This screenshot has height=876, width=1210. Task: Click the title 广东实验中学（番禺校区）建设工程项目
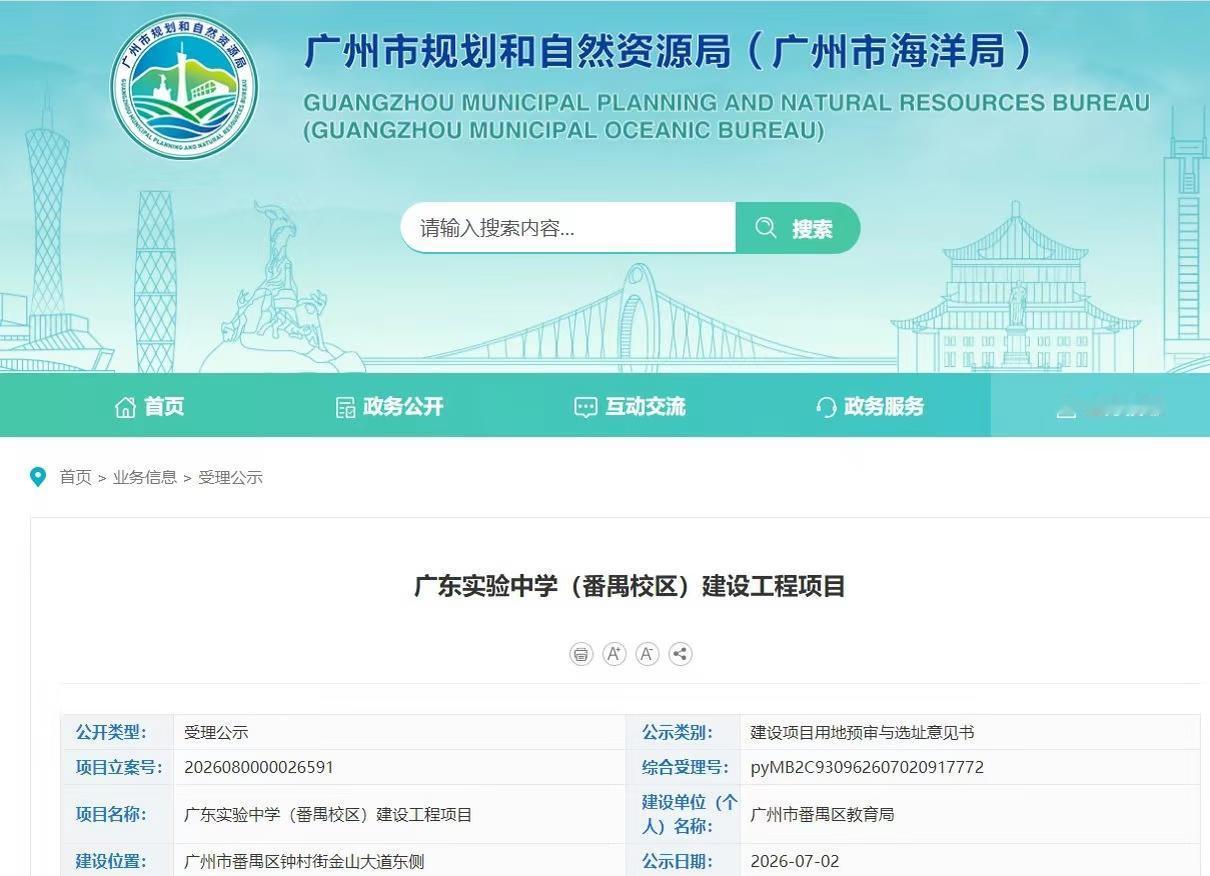630,586
